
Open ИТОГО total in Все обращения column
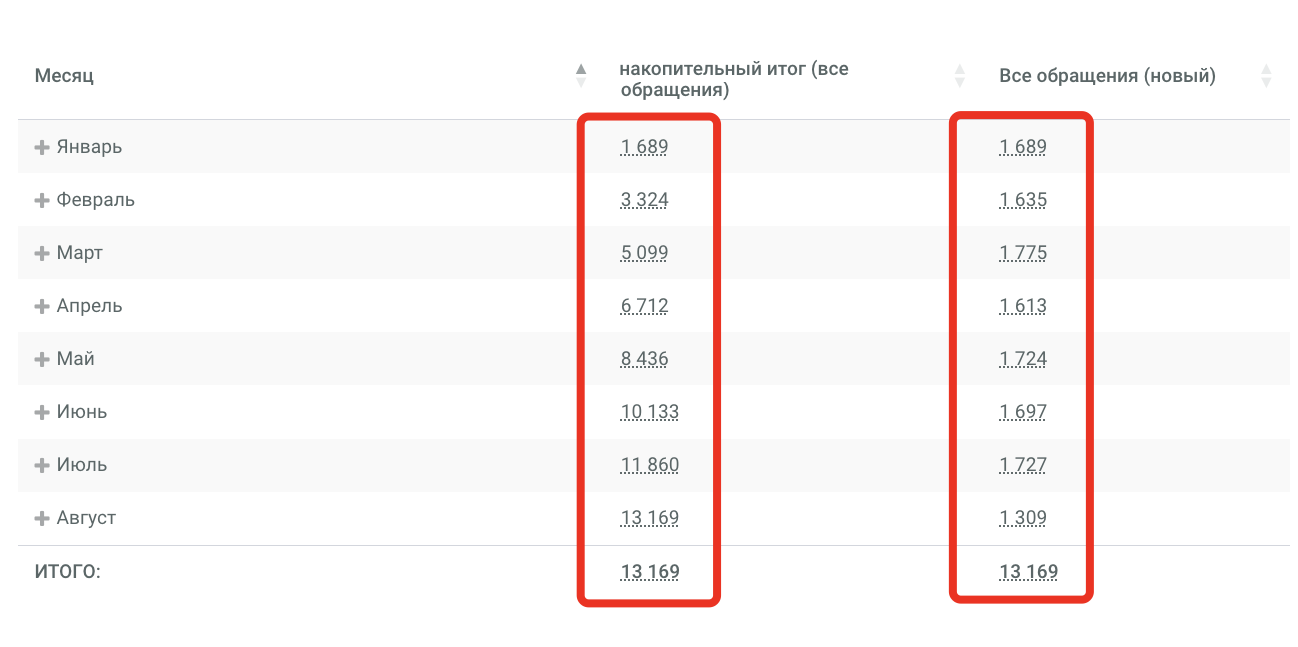click(1029, 572)
